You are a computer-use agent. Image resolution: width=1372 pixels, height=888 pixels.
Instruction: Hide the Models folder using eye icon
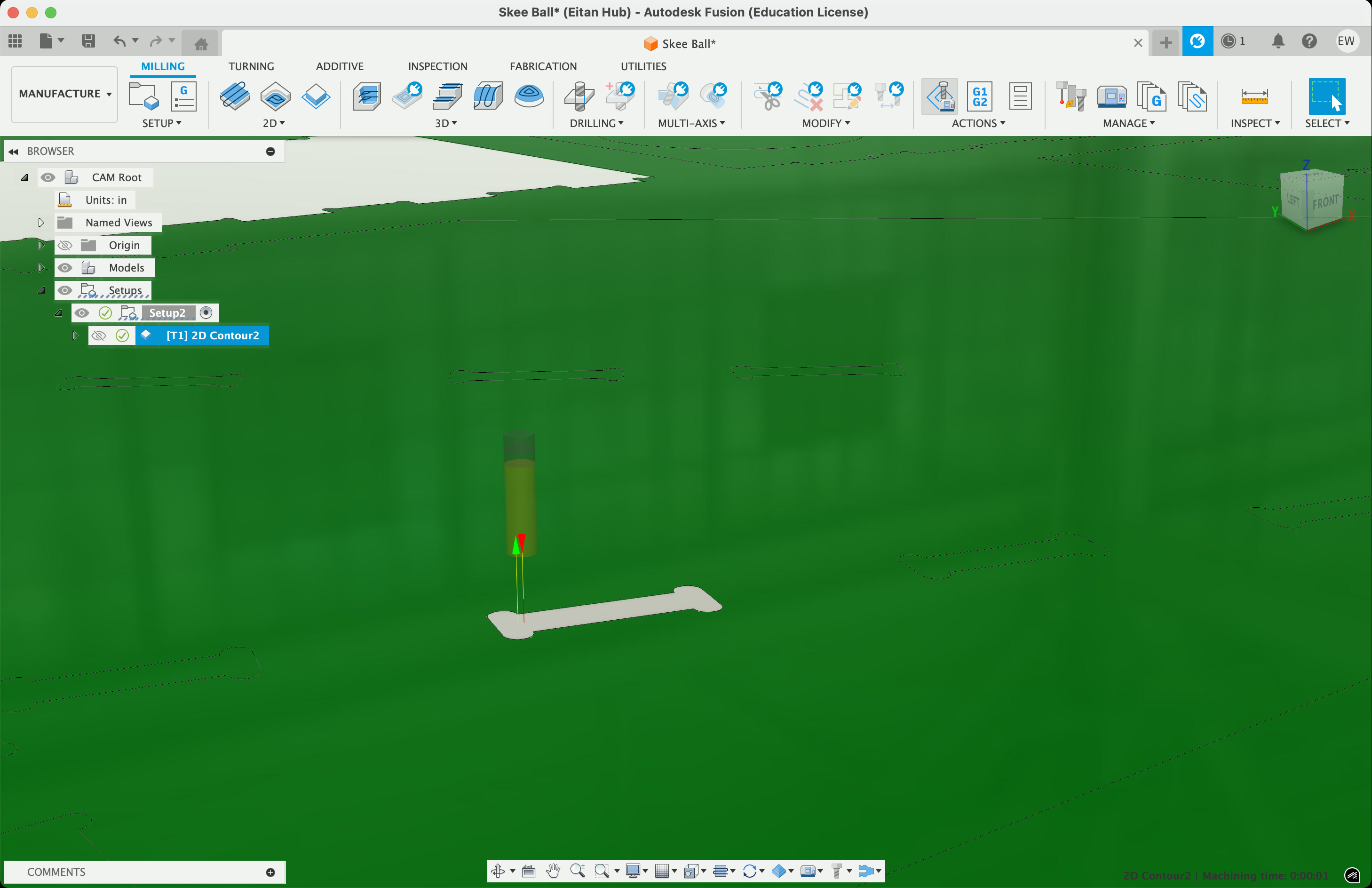[x=65, y=268]
